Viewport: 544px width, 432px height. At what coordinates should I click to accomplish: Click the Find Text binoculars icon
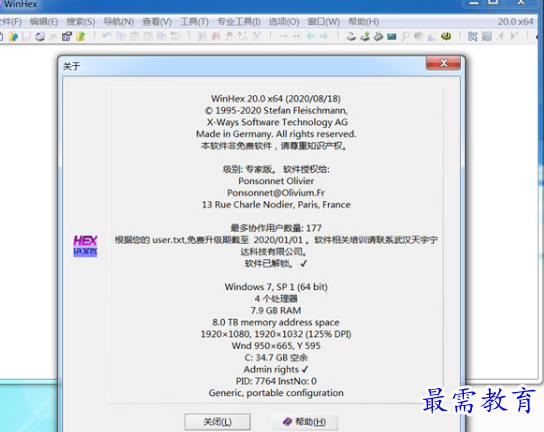[x=202, y=36]
